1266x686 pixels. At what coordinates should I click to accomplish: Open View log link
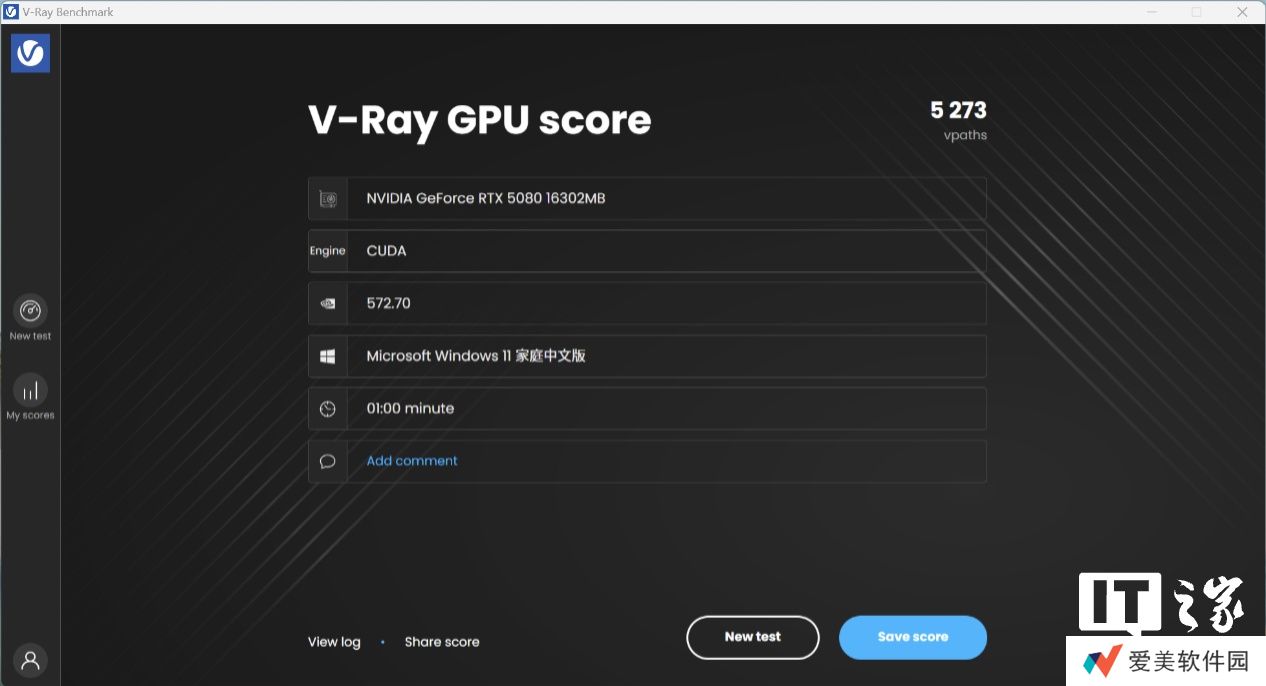[x=334, y=642]
